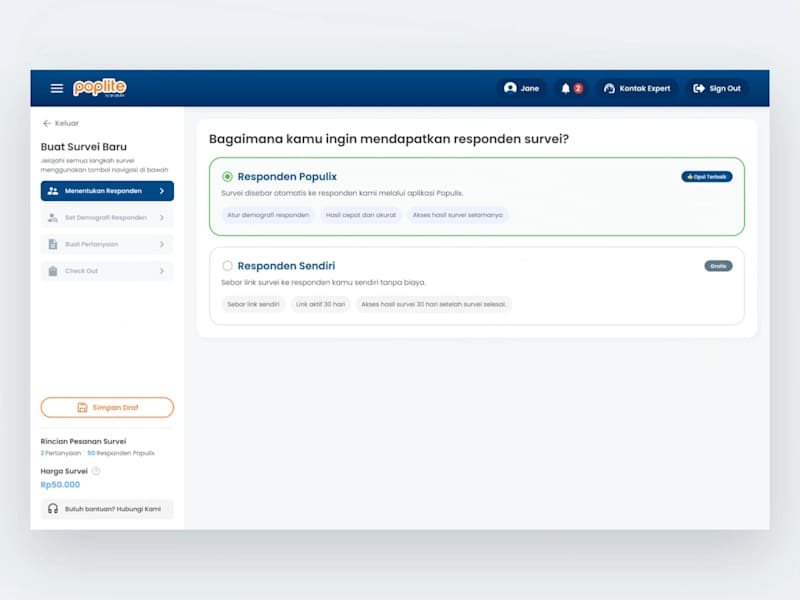This screenshot has width=800, height=600.
Task: Click the Gratis badge
Action: coord(718,266)
